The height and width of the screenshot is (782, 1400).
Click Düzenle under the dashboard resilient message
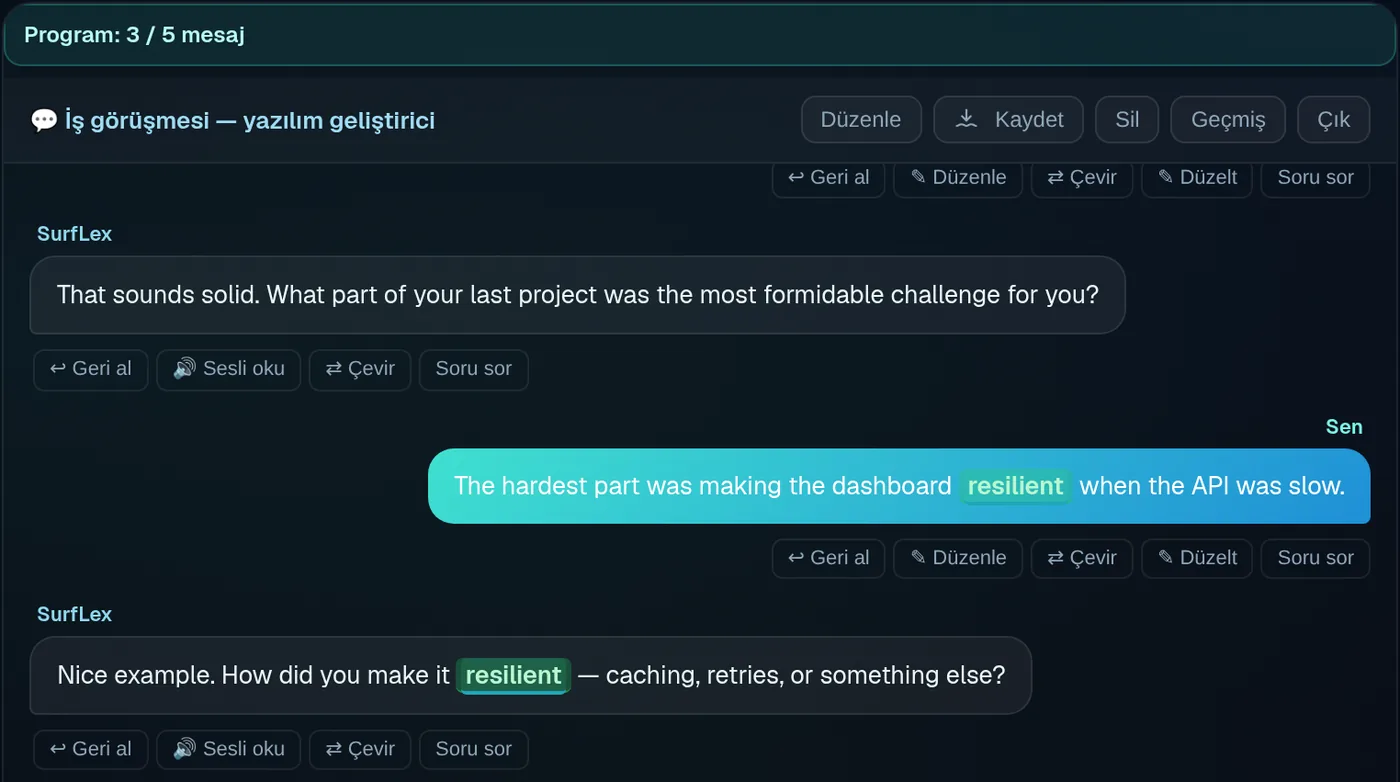click(958, 558)
